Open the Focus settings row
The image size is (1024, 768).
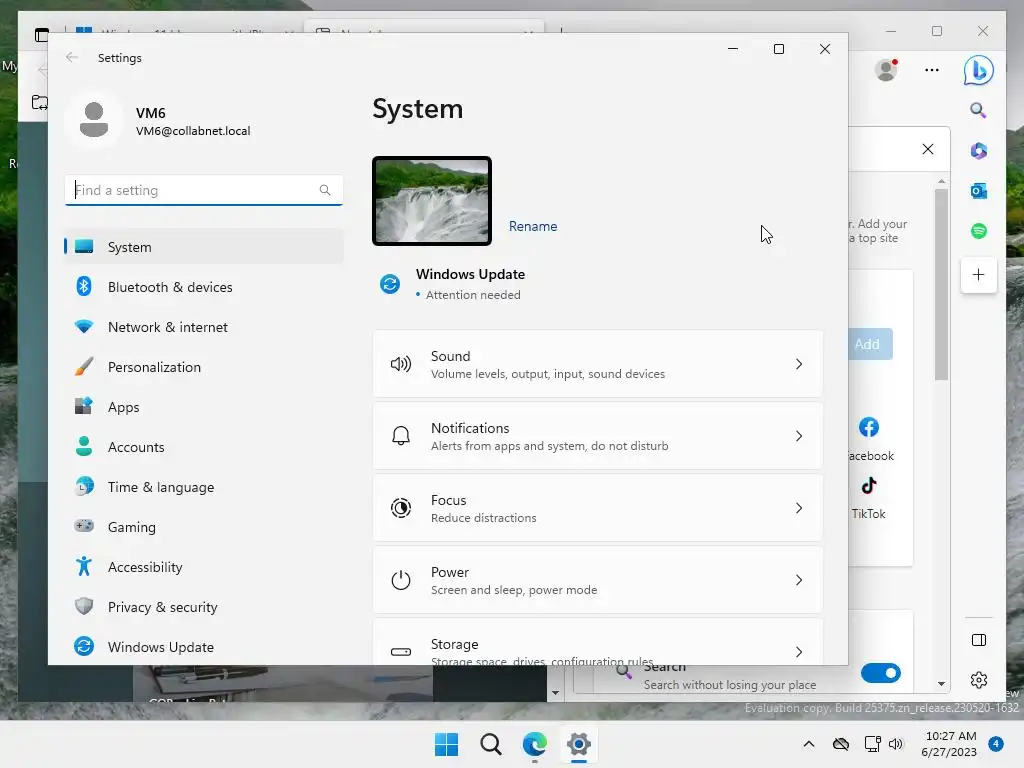(x=598, y=507)
